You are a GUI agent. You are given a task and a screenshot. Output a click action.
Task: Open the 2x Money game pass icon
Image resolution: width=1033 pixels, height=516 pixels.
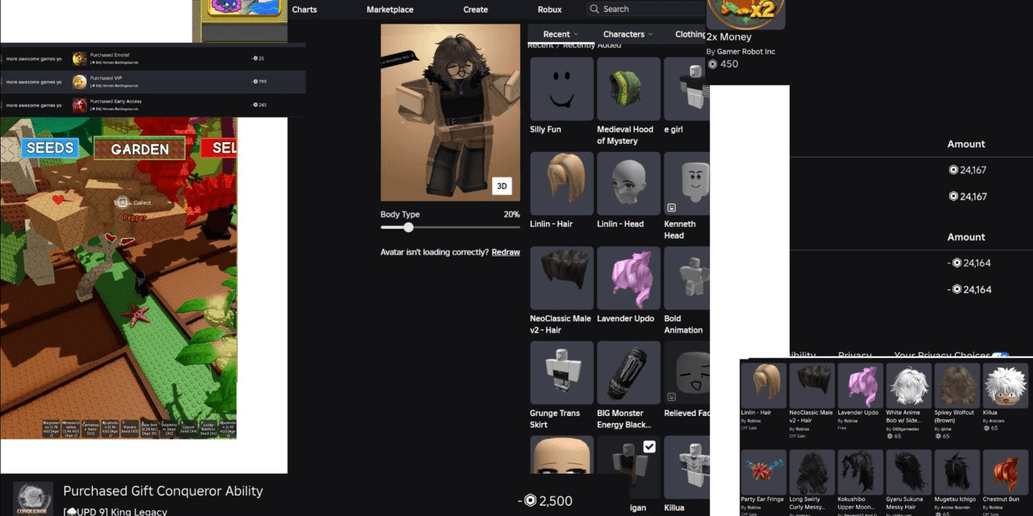click(745, 14)
